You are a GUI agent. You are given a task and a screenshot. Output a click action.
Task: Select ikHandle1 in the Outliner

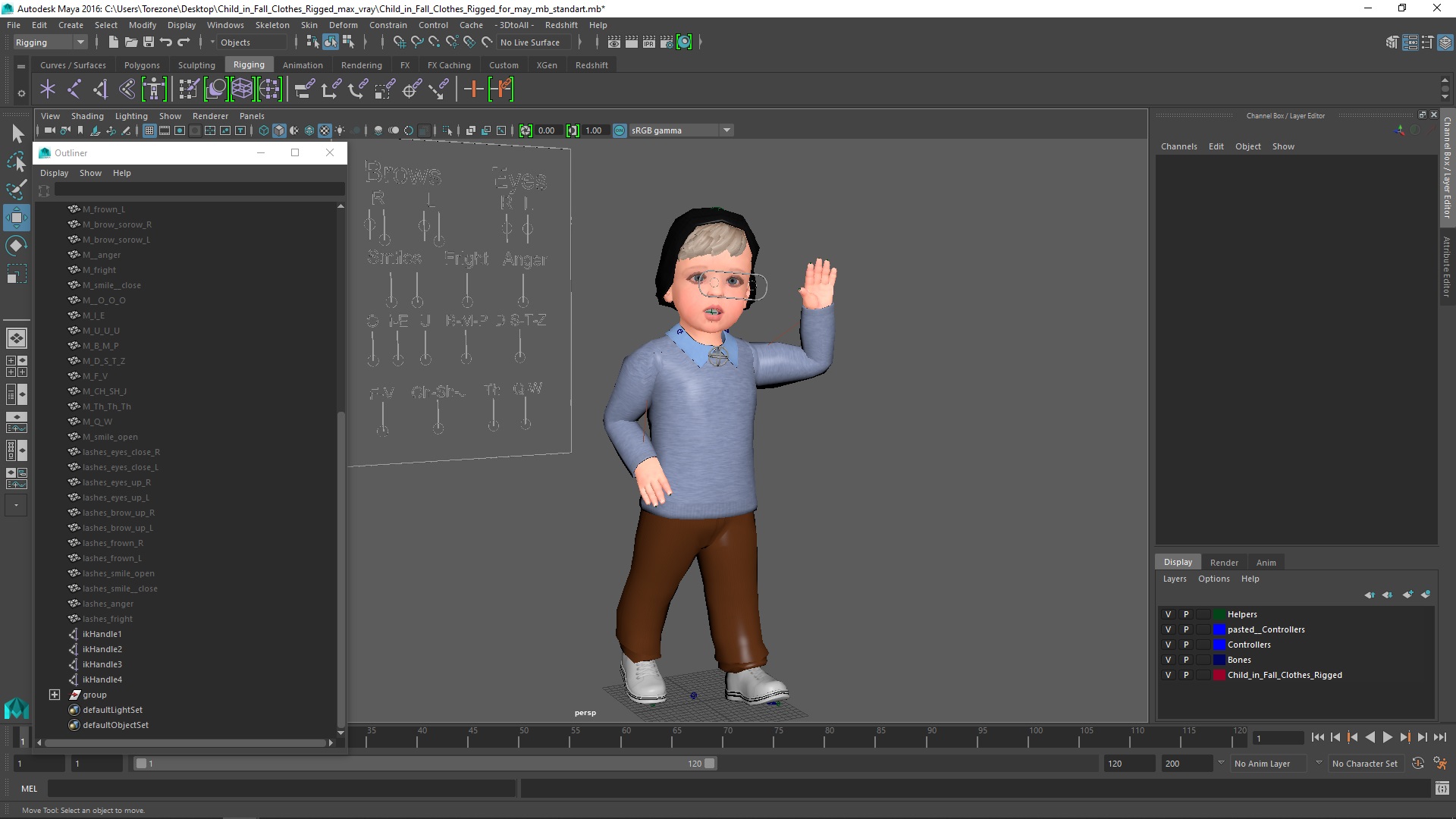[x=102, y=634]
